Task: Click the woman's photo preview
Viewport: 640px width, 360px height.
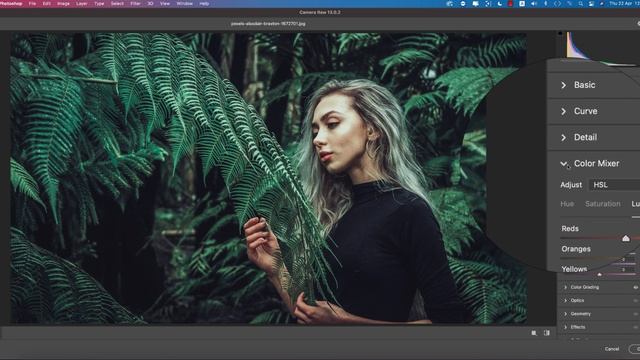Action: [x=268, y=178]
